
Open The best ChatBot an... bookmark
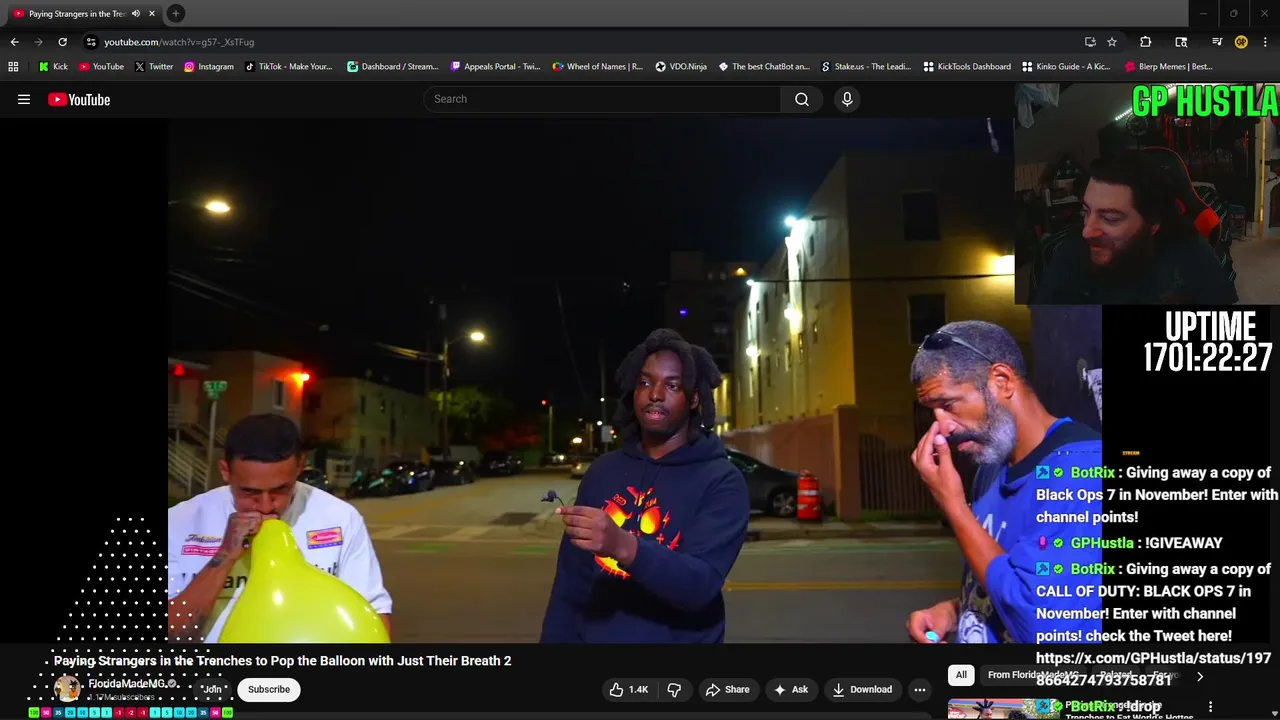pyautogui.click(x=764, y=67)
